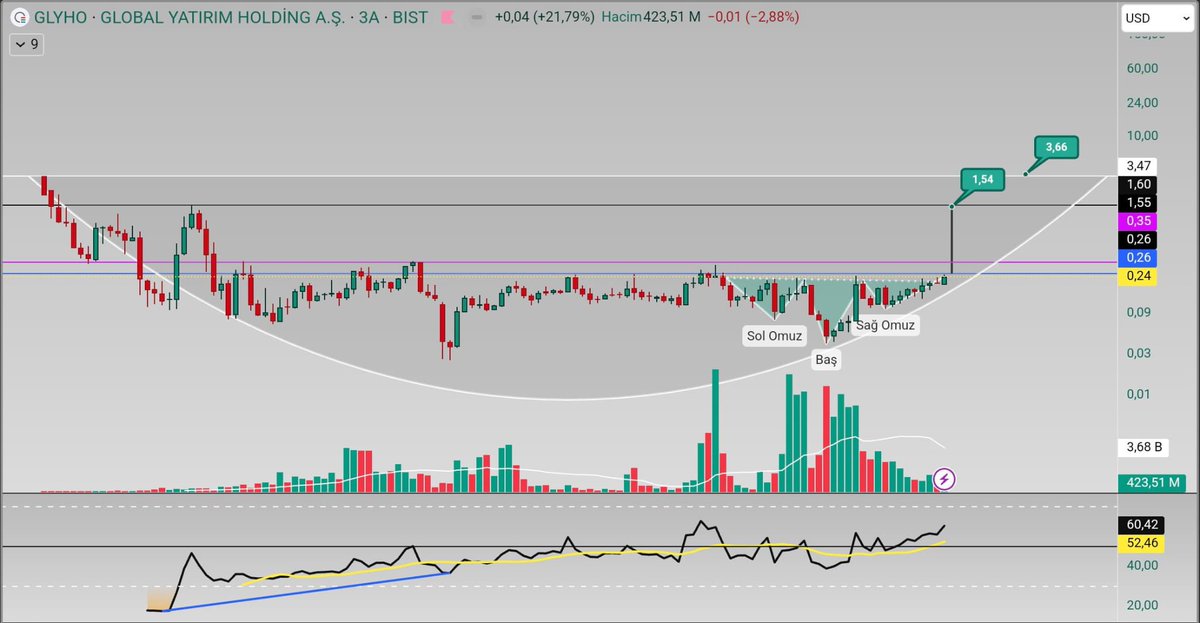
Task: Select the Sol Omuz label on chart
Action: tap(774, 335)
